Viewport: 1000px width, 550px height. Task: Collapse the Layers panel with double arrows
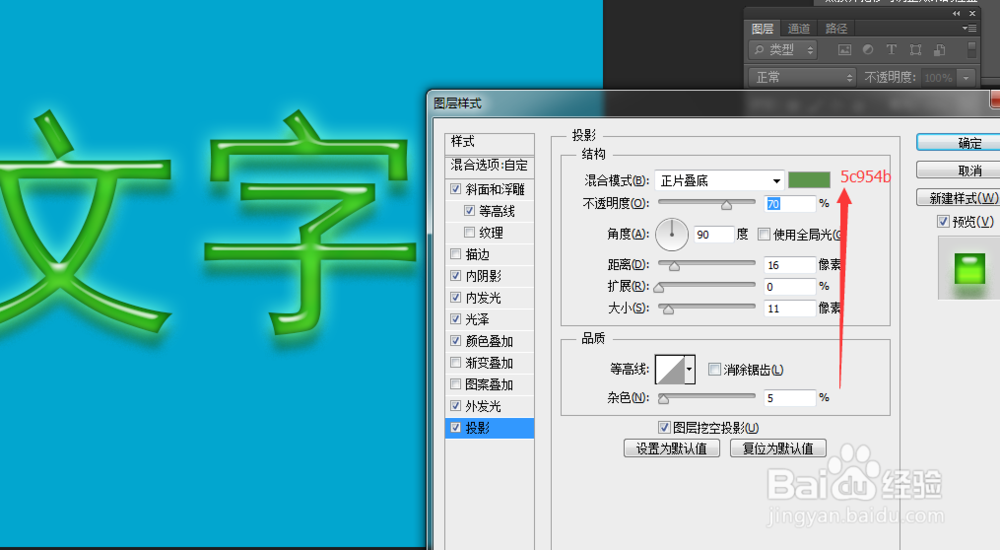coord(956,13)
